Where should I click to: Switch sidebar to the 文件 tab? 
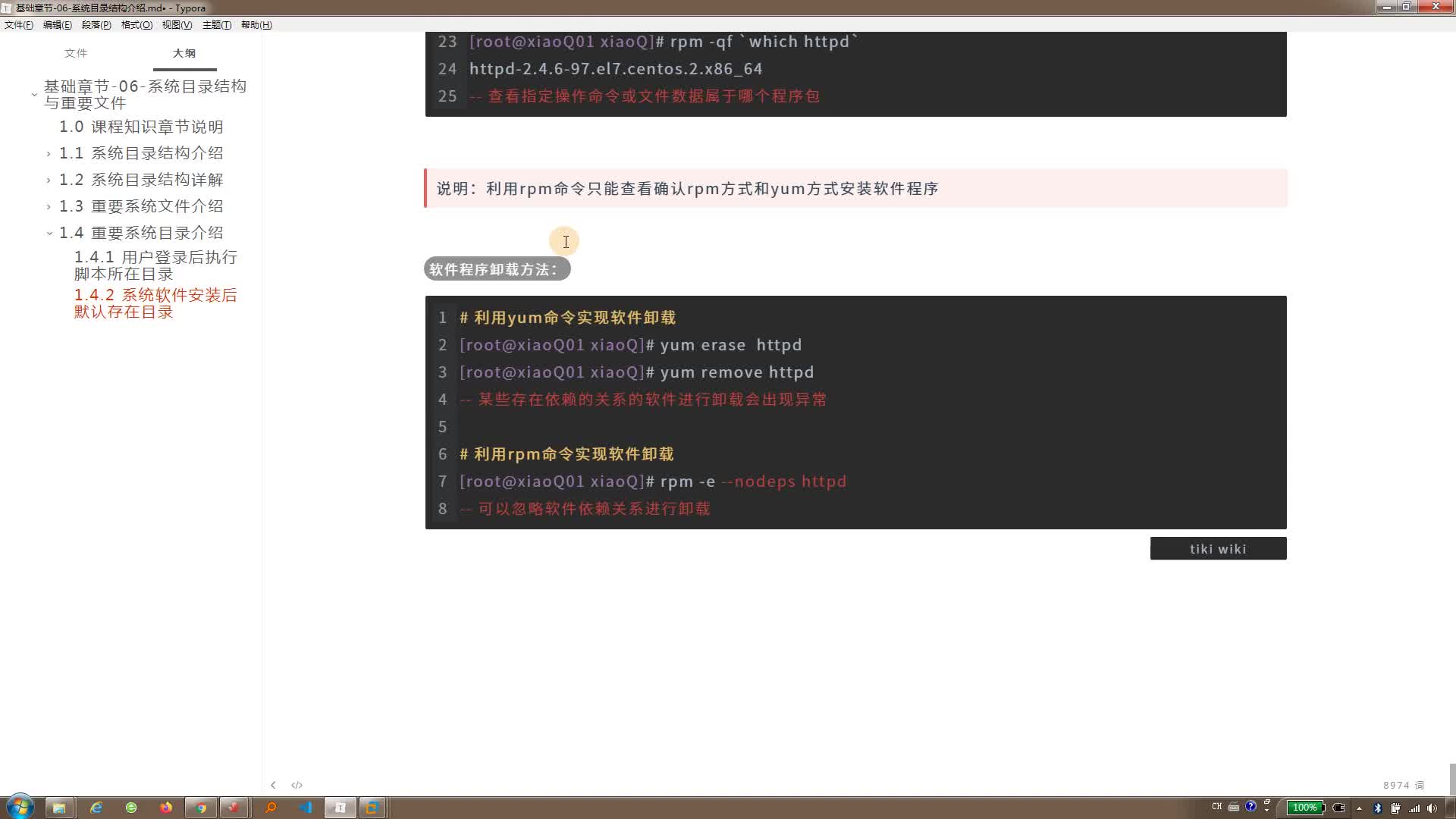[x=76, y=53]
